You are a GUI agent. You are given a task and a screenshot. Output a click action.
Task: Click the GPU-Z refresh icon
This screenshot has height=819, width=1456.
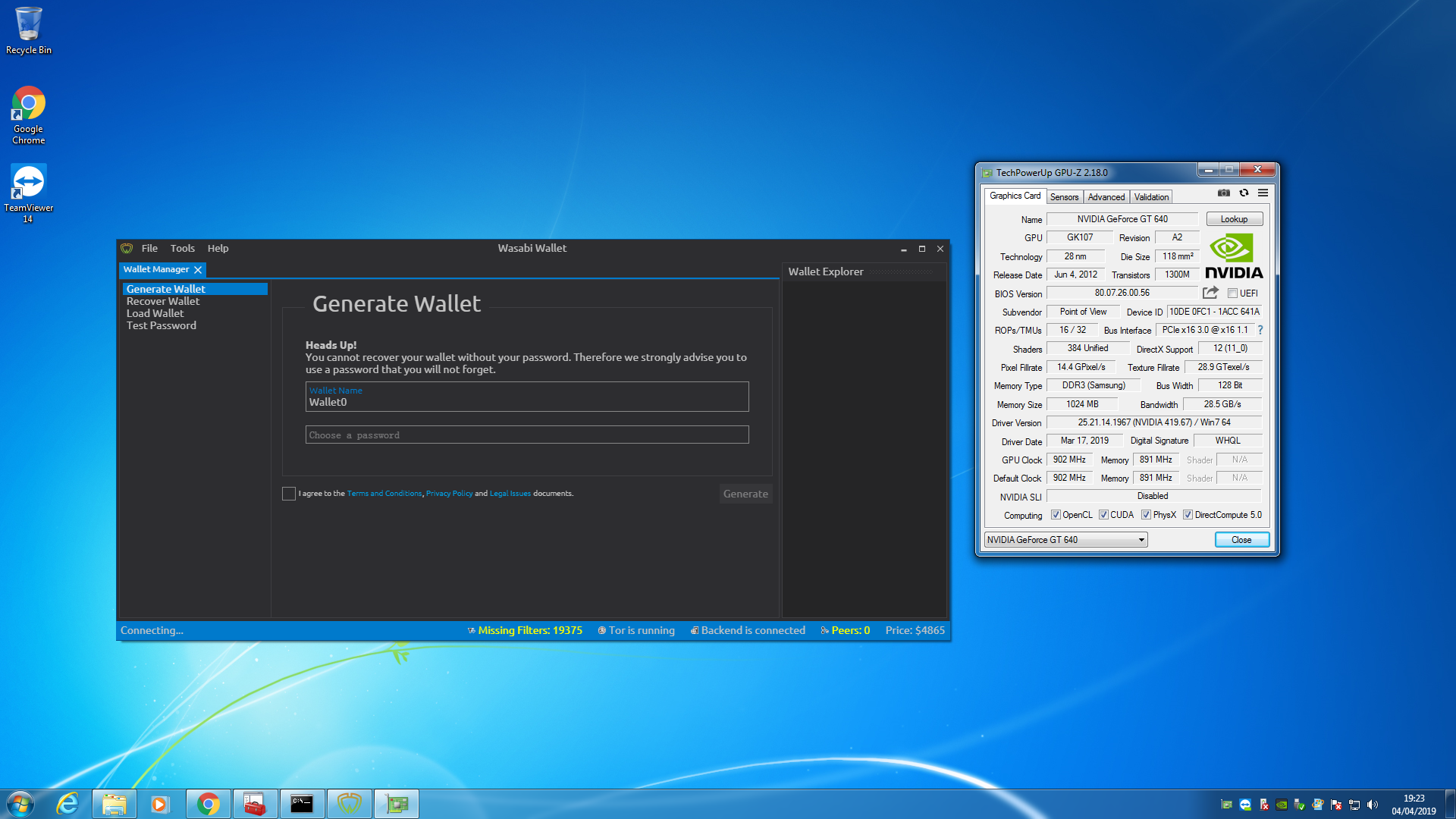pos(1244,193)
